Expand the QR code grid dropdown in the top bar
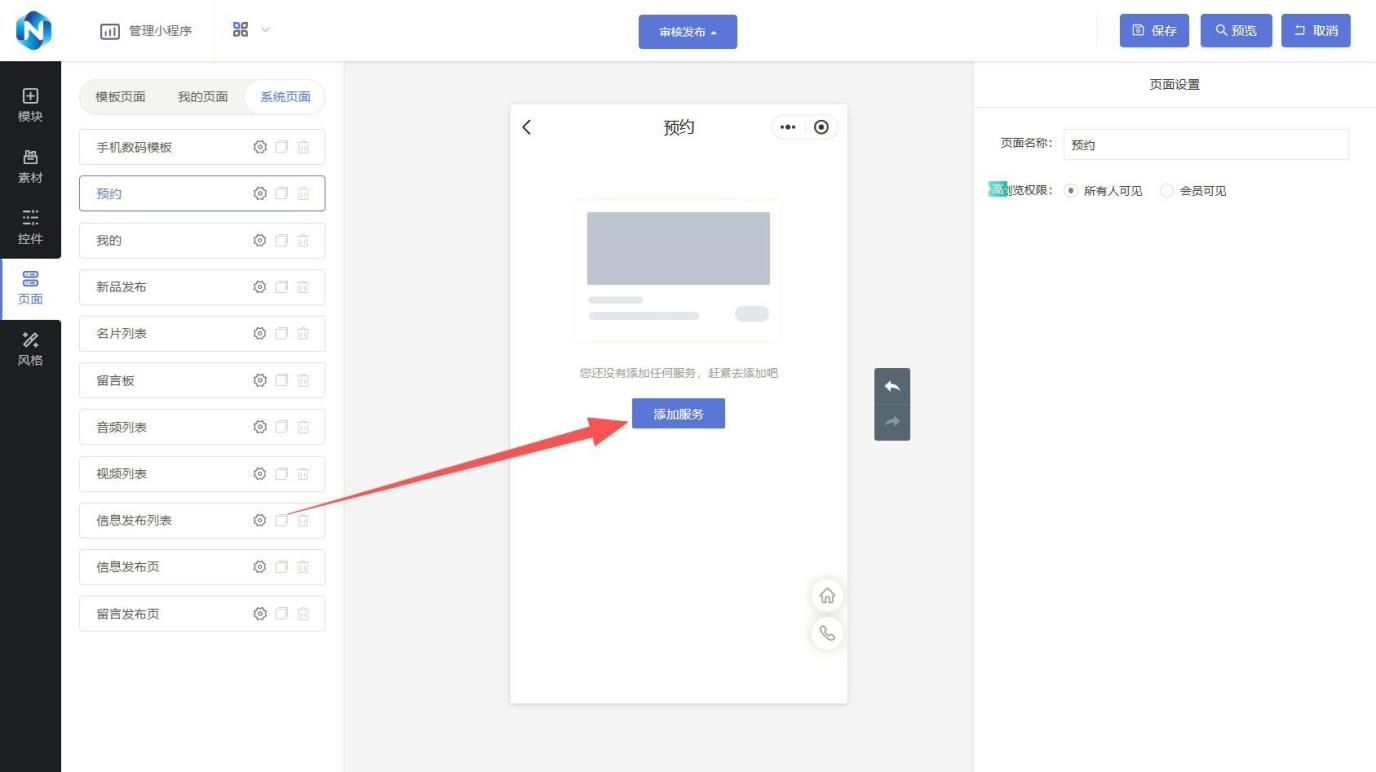The image size is (1376, 772). [x=250, y=30]
